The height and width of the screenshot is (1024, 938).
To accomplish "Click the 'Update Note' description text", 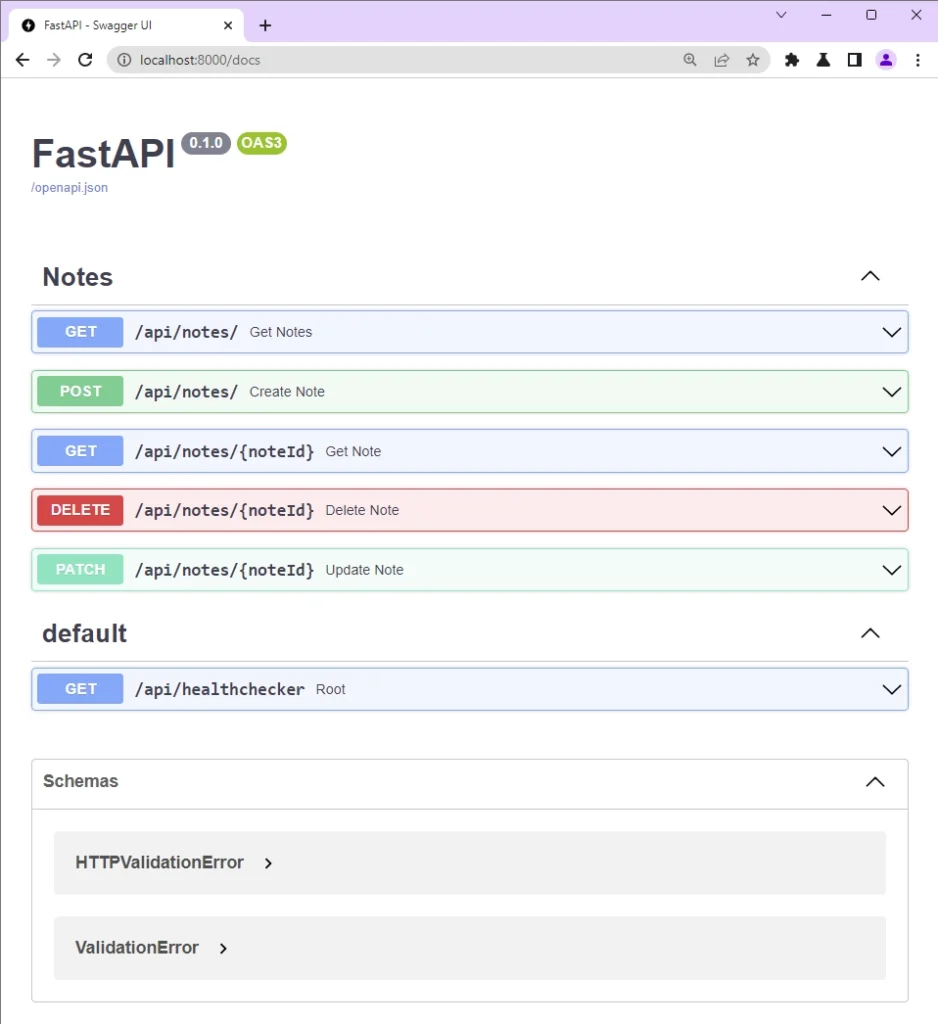I will [x=364, y=570].
